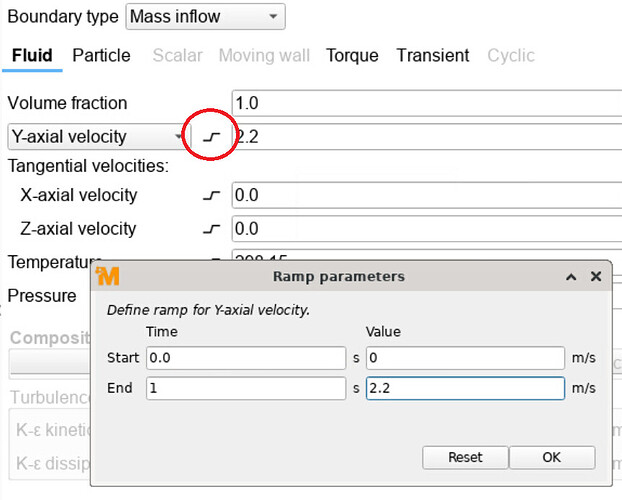Select the disabled Scalar tab
The height and width of the screenshot is (500, 622).
coord(177,56)
